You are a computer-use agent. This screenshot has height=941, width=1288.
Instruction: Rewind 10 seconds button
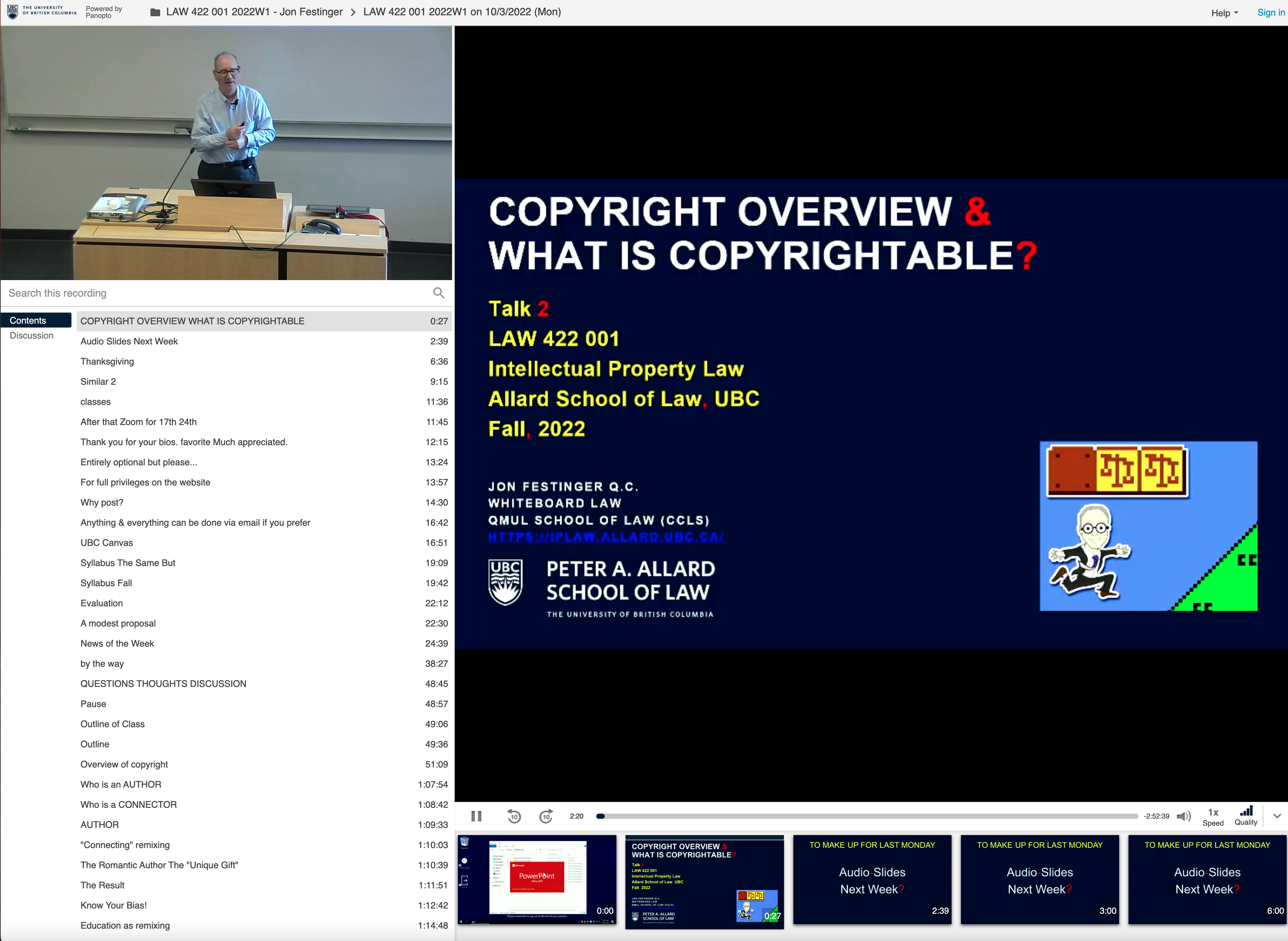tap(514, 816)
